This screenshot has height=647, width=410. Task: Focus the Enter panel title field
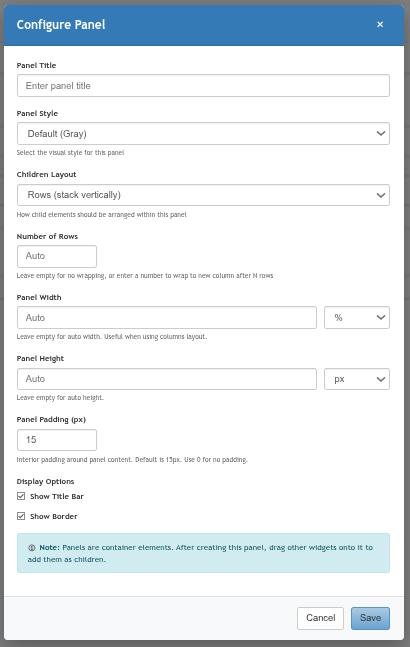pos(203,86)
